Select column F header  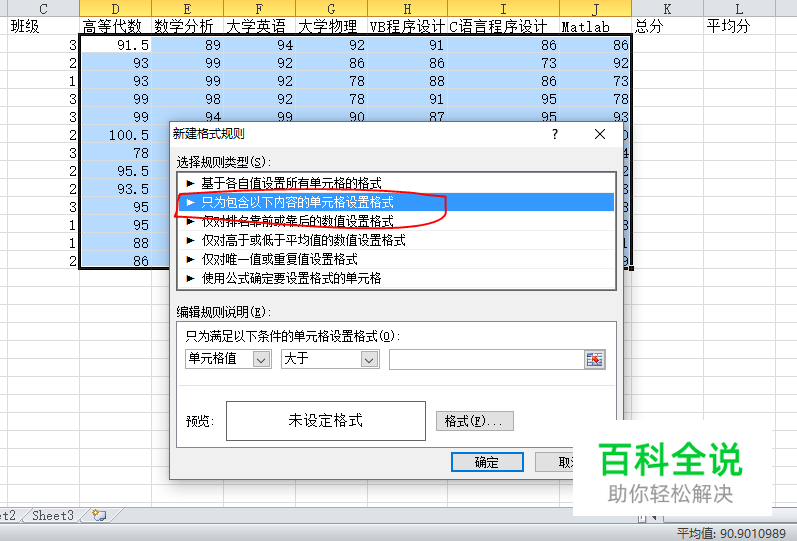tap(259, 8)
